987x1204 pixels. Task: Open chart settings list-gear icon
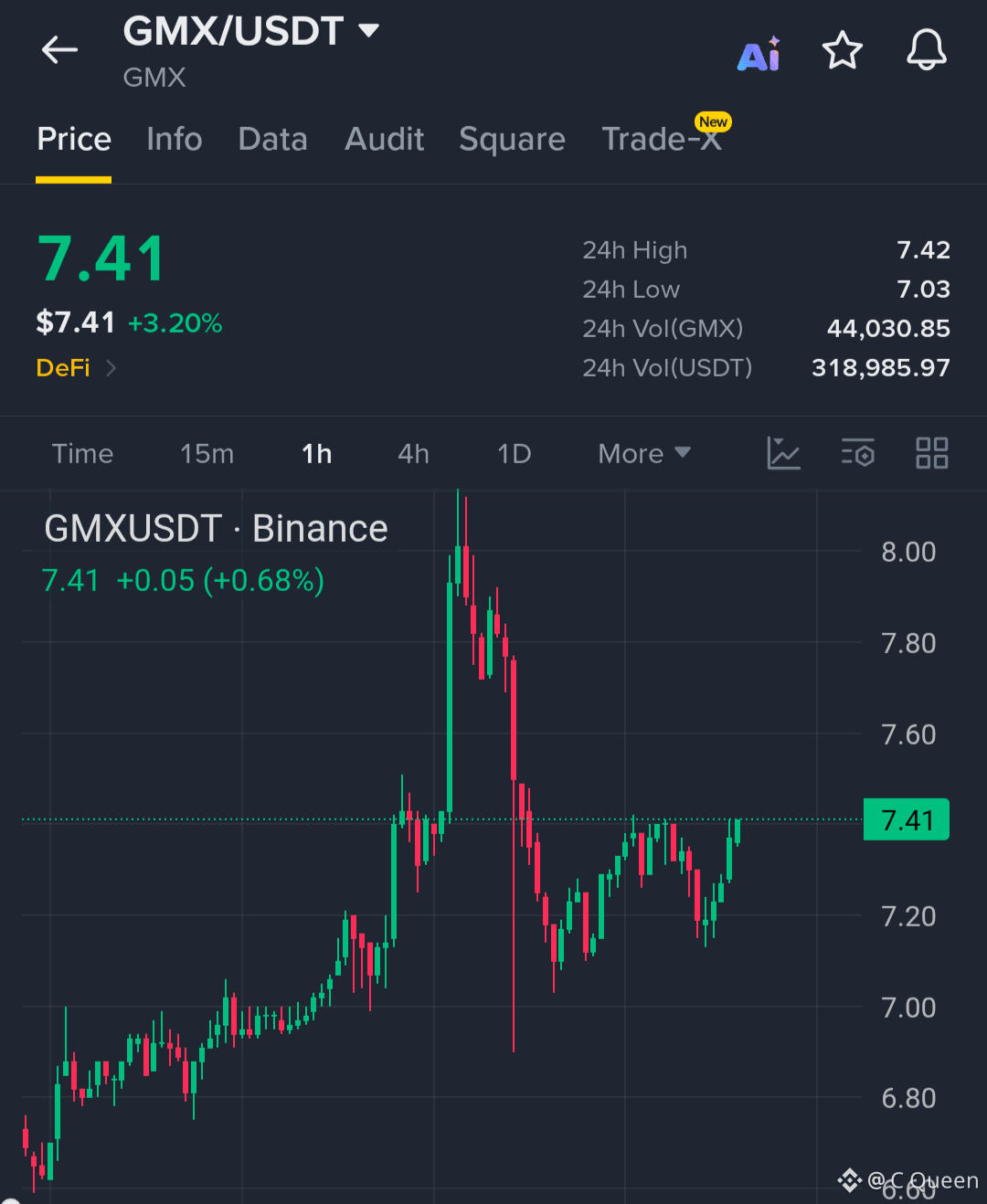click(x=858, y=453)
